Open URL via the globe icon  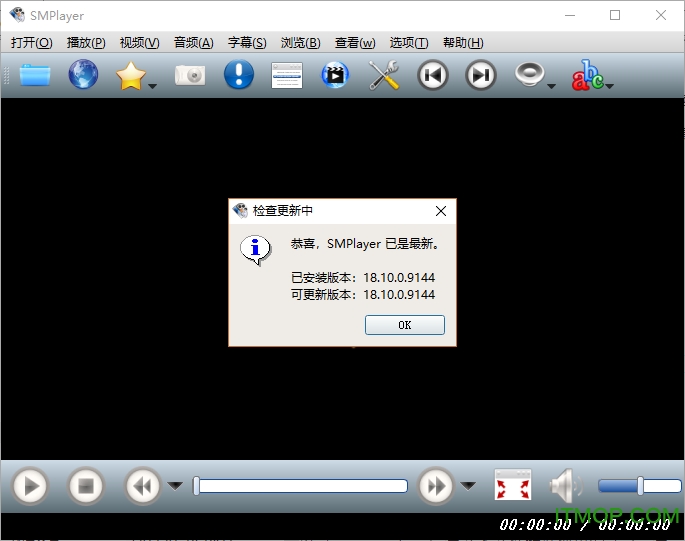tap(83, 74)
